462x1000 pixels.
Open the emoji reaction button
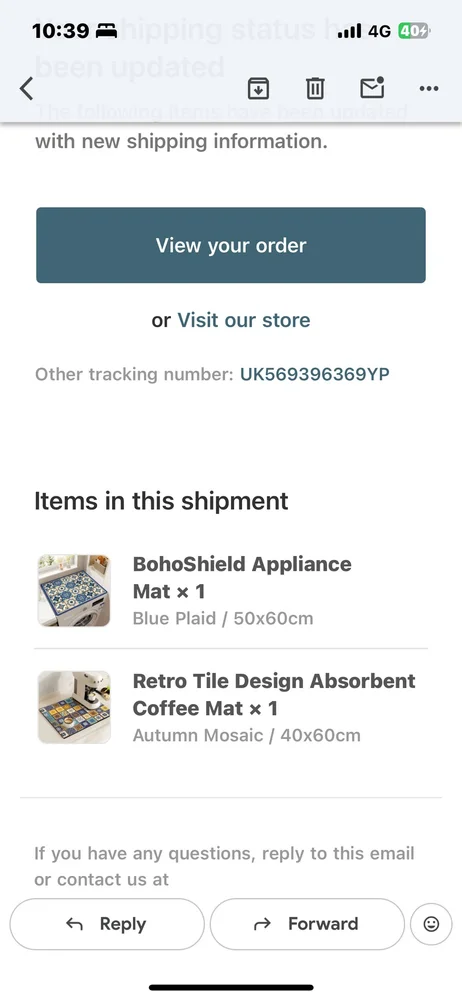pyautogui.click(x=431, y=923)
